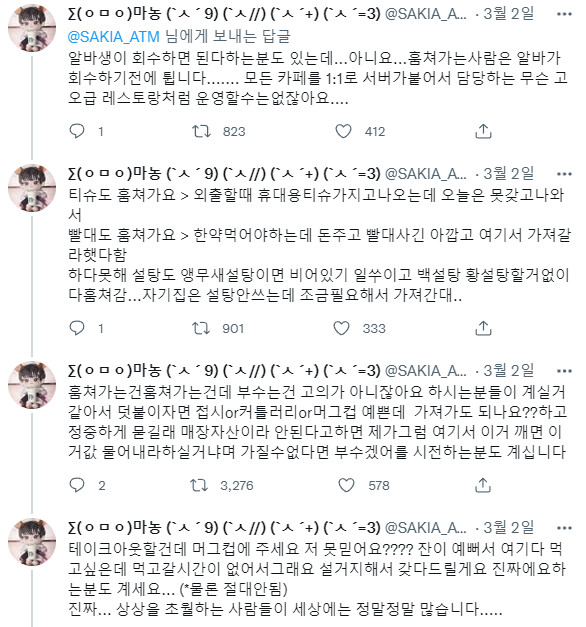The image size is (586, 627).
Task: Open more options on first tweet
Action: point(564,14)
